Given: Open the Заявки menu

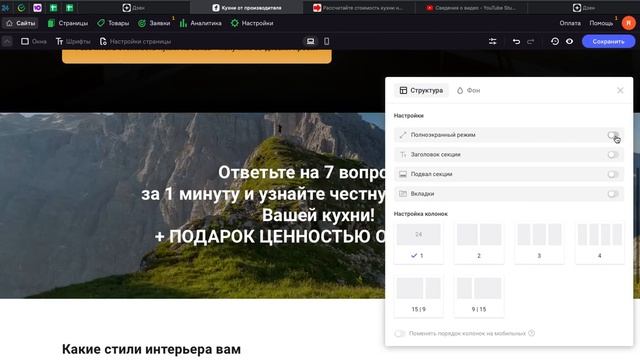Looking at the screenshot, I should tap(154, 23).
